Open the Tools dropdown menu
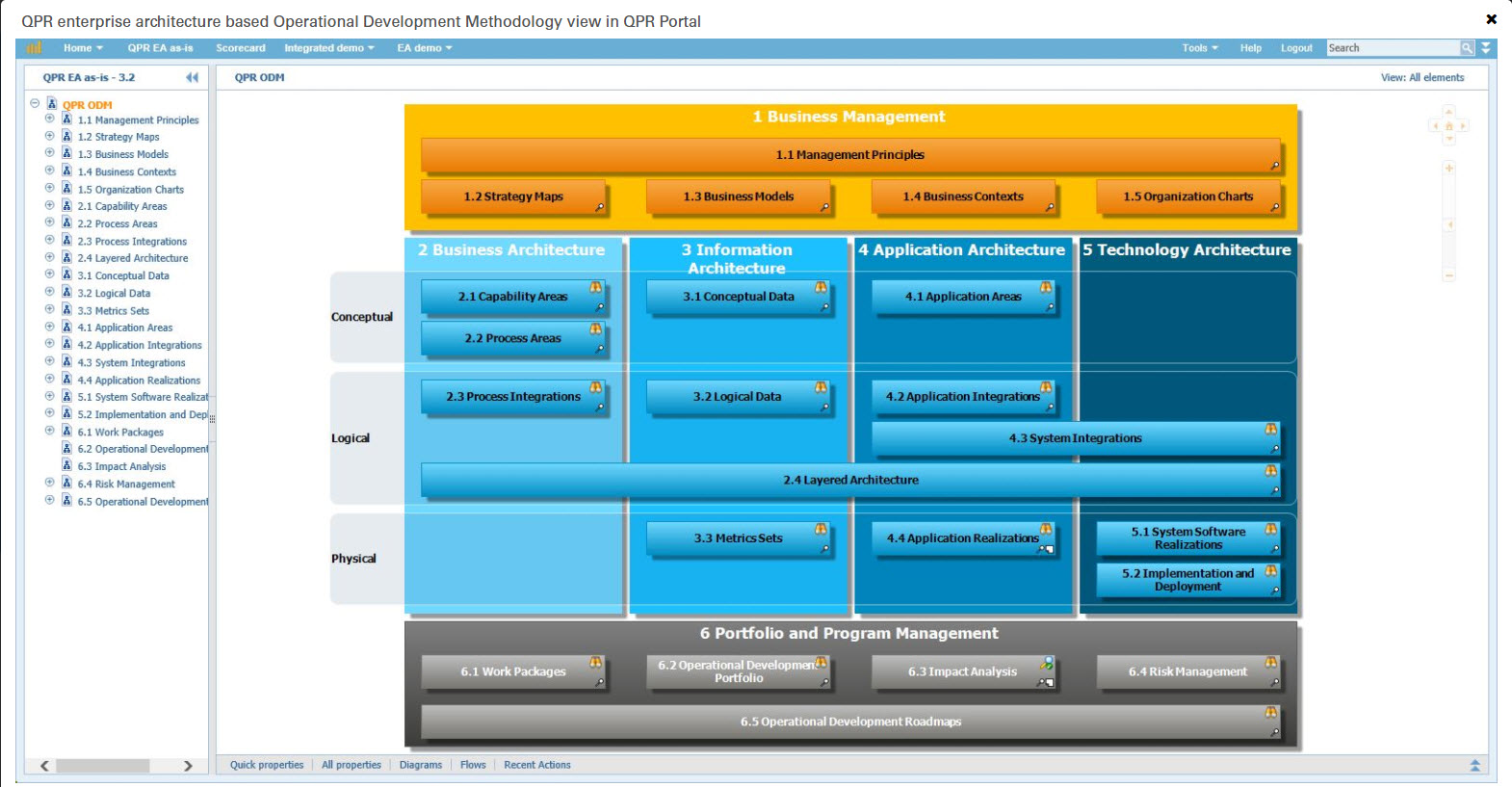 point(1200,48)
